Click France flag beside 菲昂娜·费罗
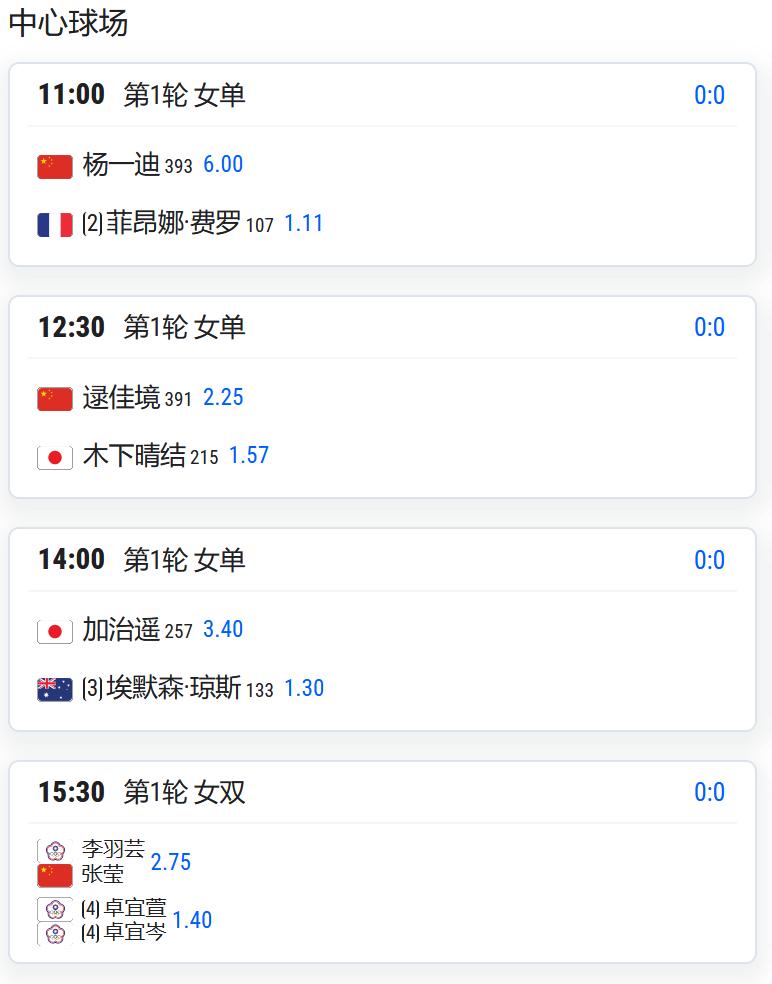772x984 pixels. [55, 225]
